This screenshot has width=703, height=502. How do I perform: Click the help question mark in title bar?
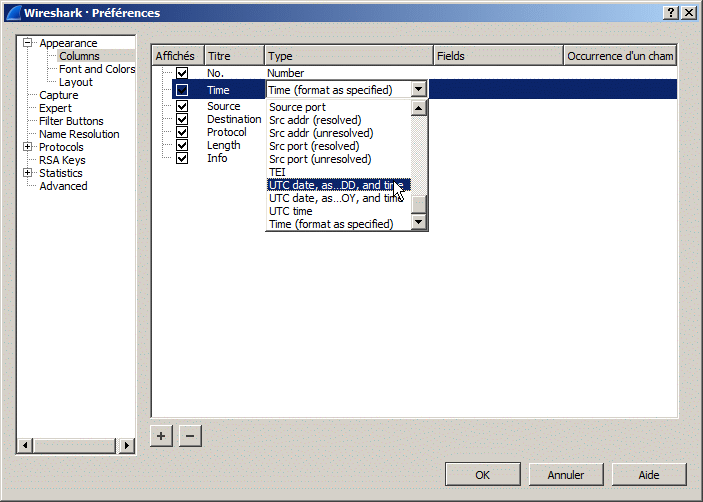tap(670, 12)
